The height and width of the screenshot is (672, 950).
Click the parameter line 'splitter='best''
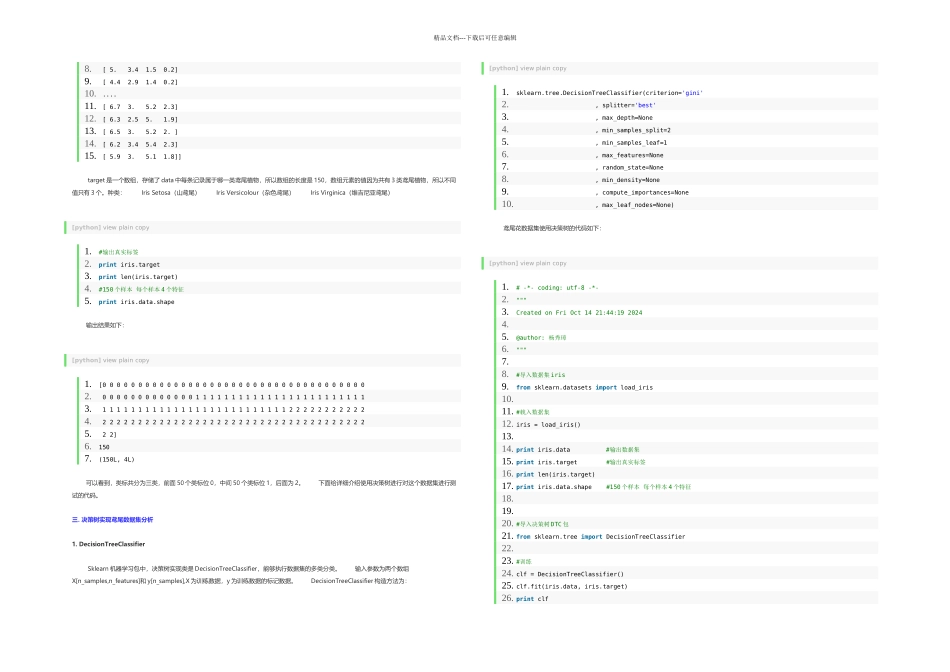[x=625, y=105]
